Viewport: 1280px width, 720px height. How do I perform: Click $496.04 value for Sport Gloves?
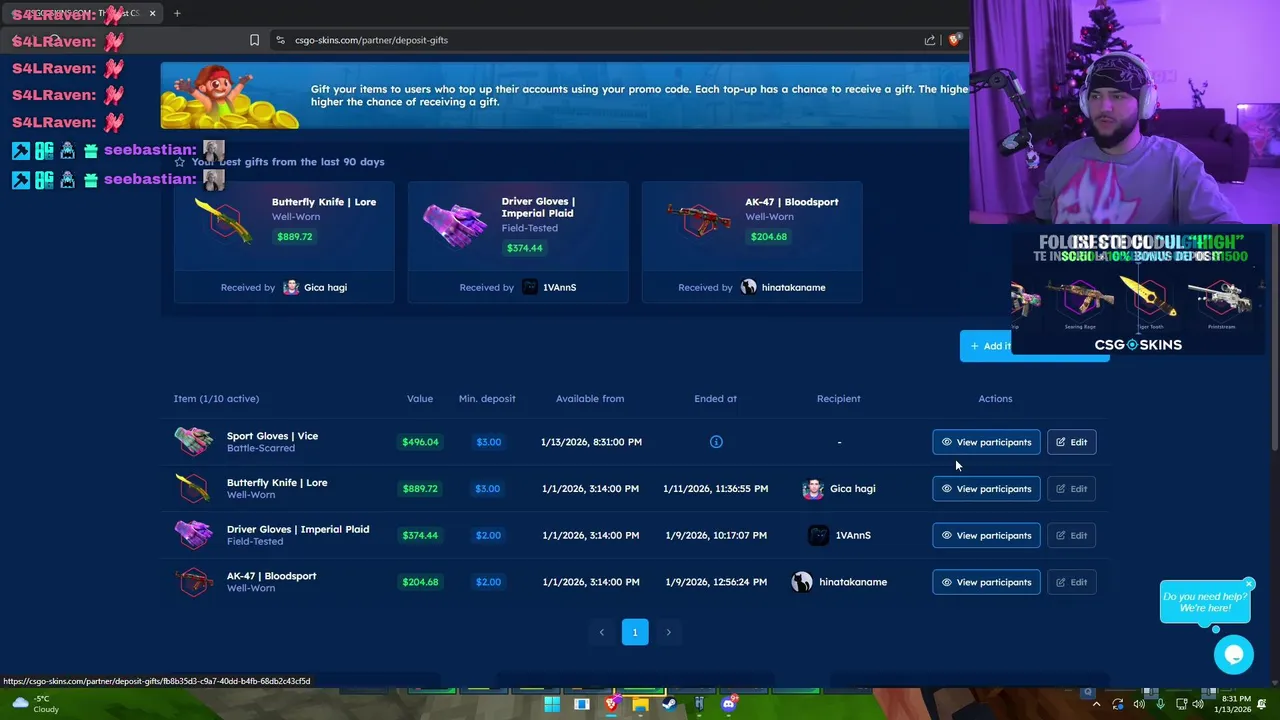click(x=420, y=442)
